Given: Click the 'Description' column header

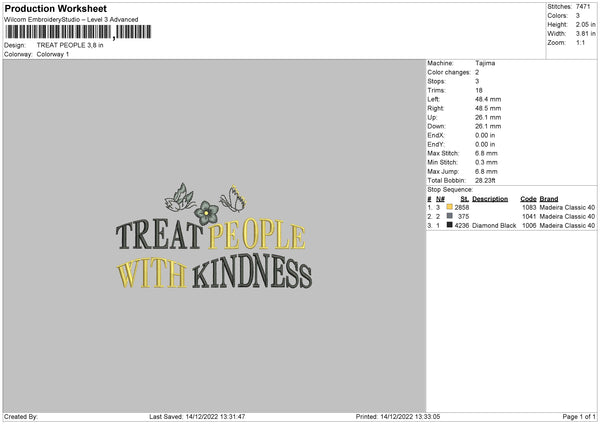Looking at the screenshot, I should coord(490,199).
